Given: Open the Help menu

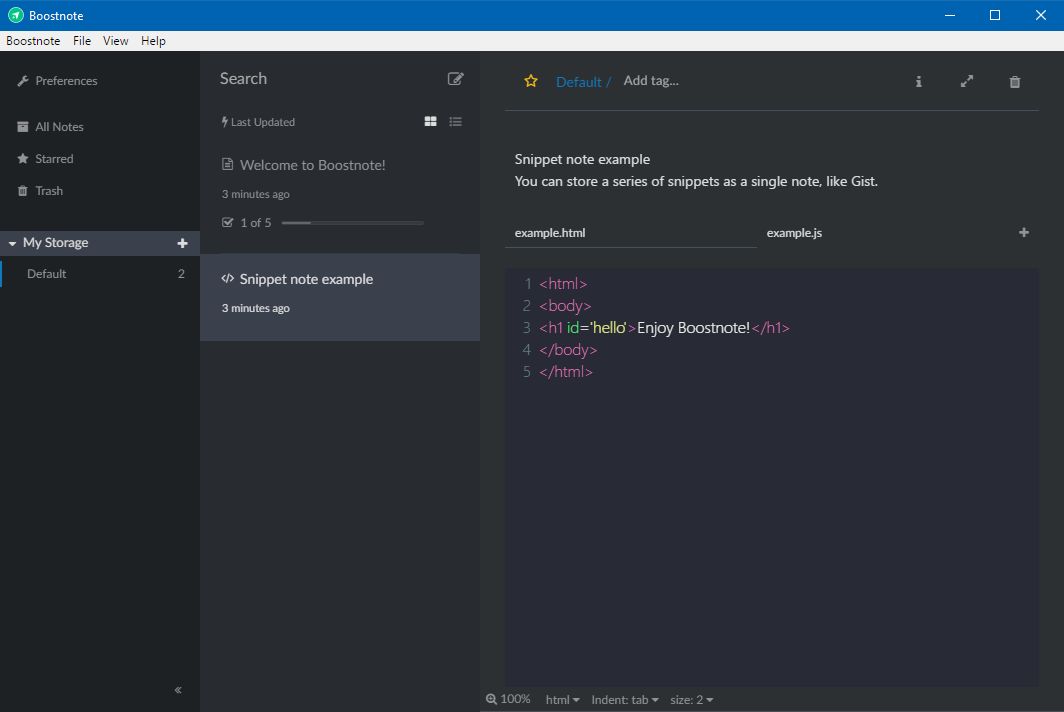Looking at the screenshot, I should (x=153, y=41).
